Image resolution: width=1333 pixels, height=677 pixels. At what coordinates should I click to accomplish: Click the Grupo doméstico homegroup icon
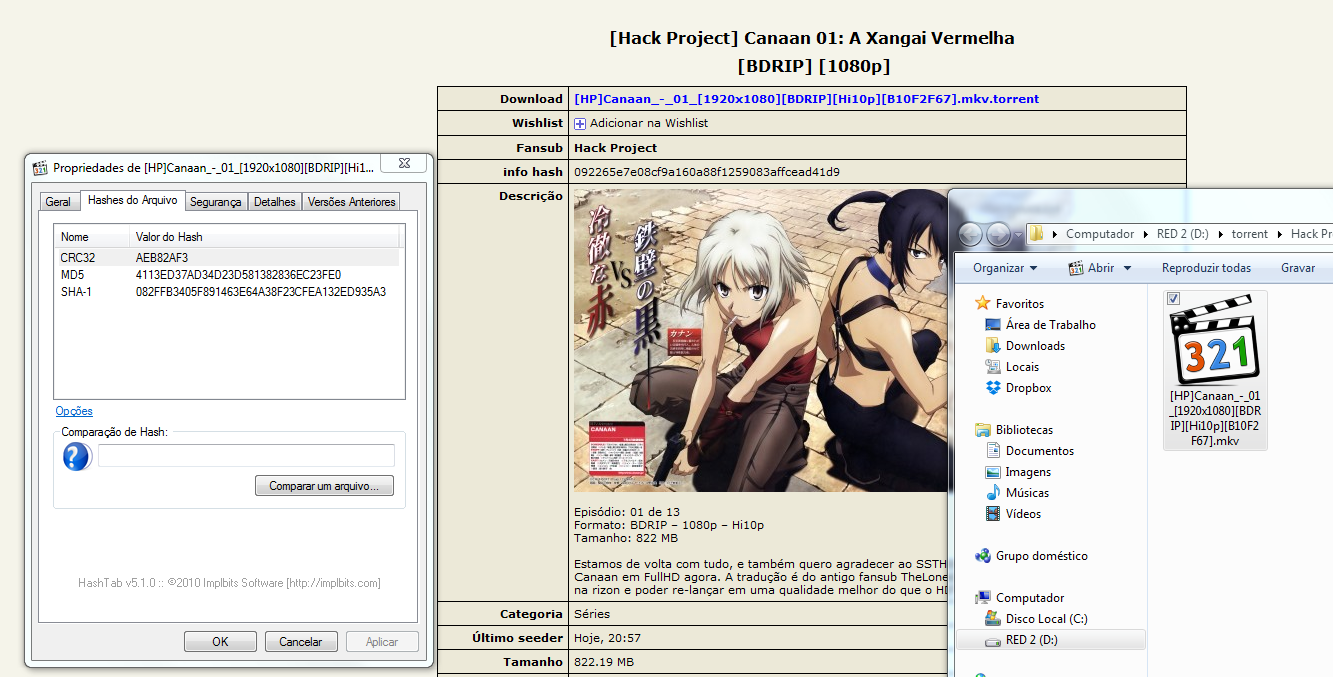[983, 555]
